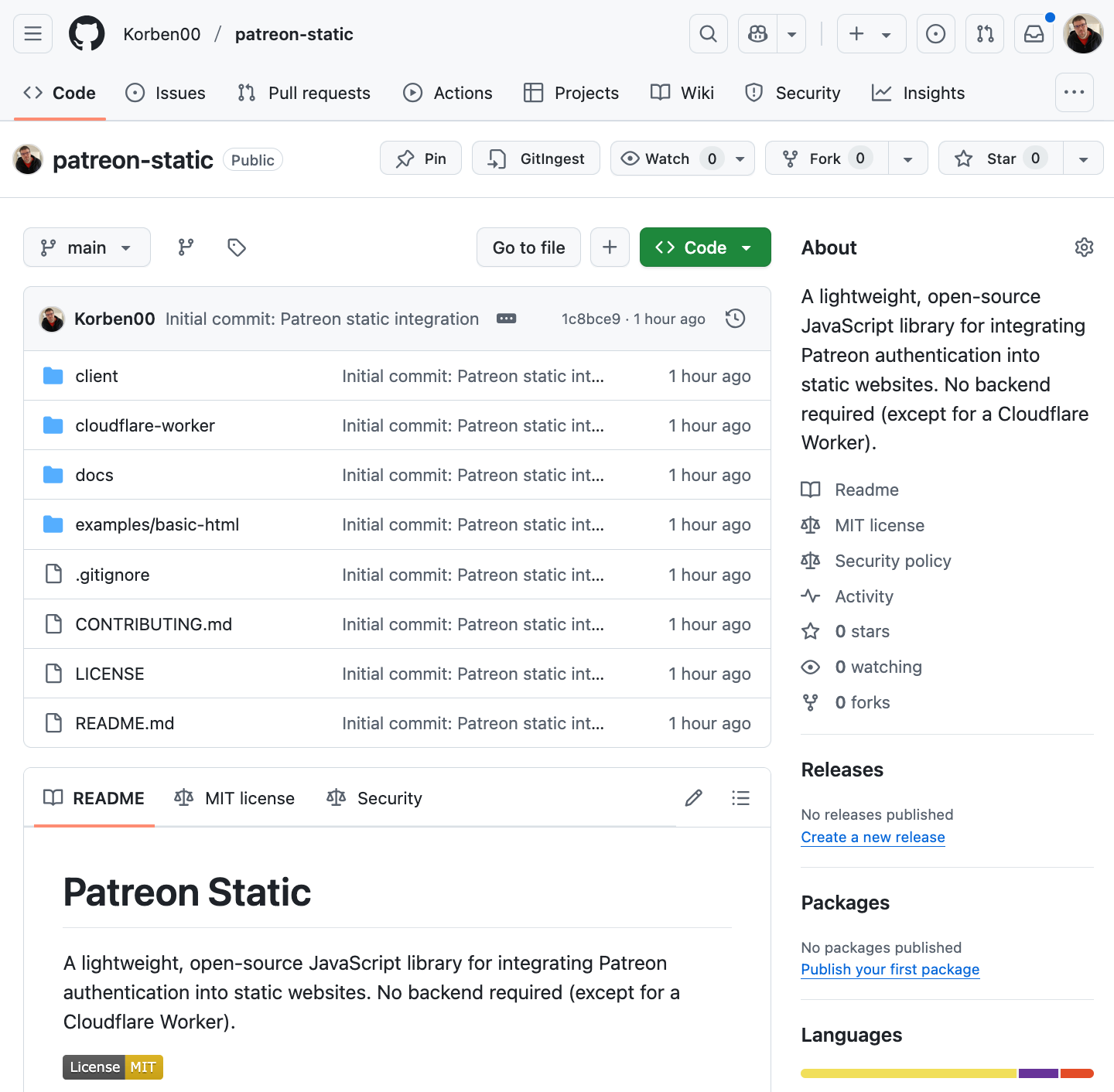Select the Security tab in file viewer
The width and height of the screenshot is (1114, 1092).
click(x=375, y=798)
